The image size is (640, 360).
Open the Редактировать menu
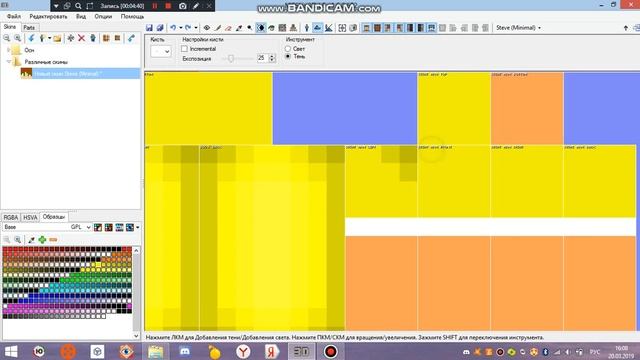[x=48, y=16]
